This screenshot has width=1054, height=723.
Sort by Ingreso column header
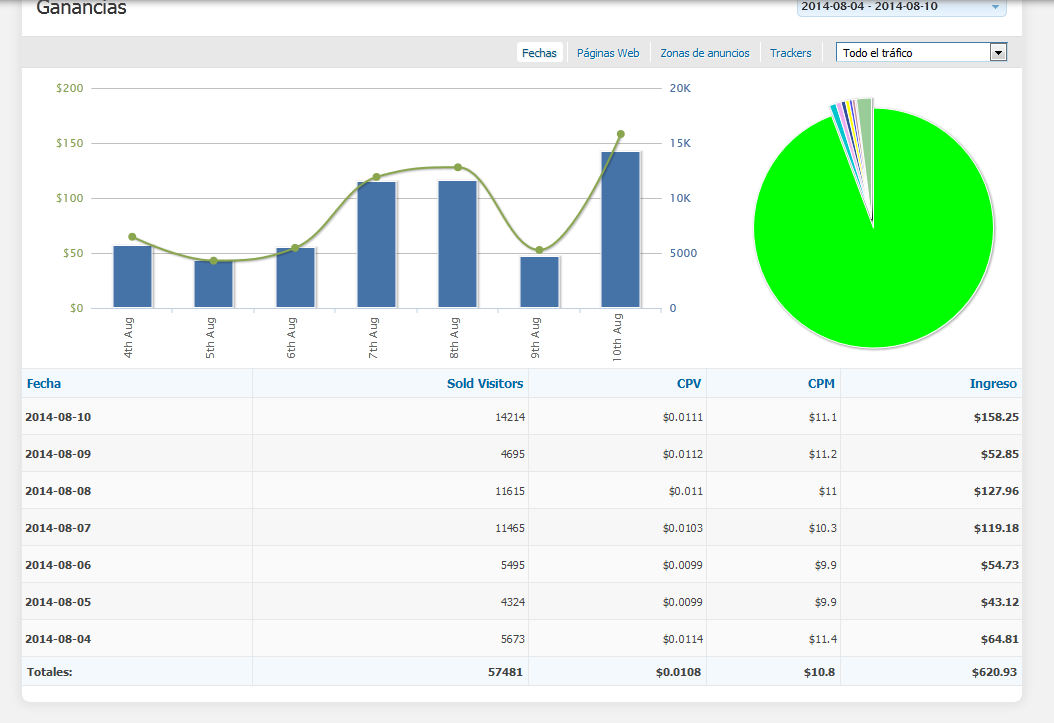(993, 384)
